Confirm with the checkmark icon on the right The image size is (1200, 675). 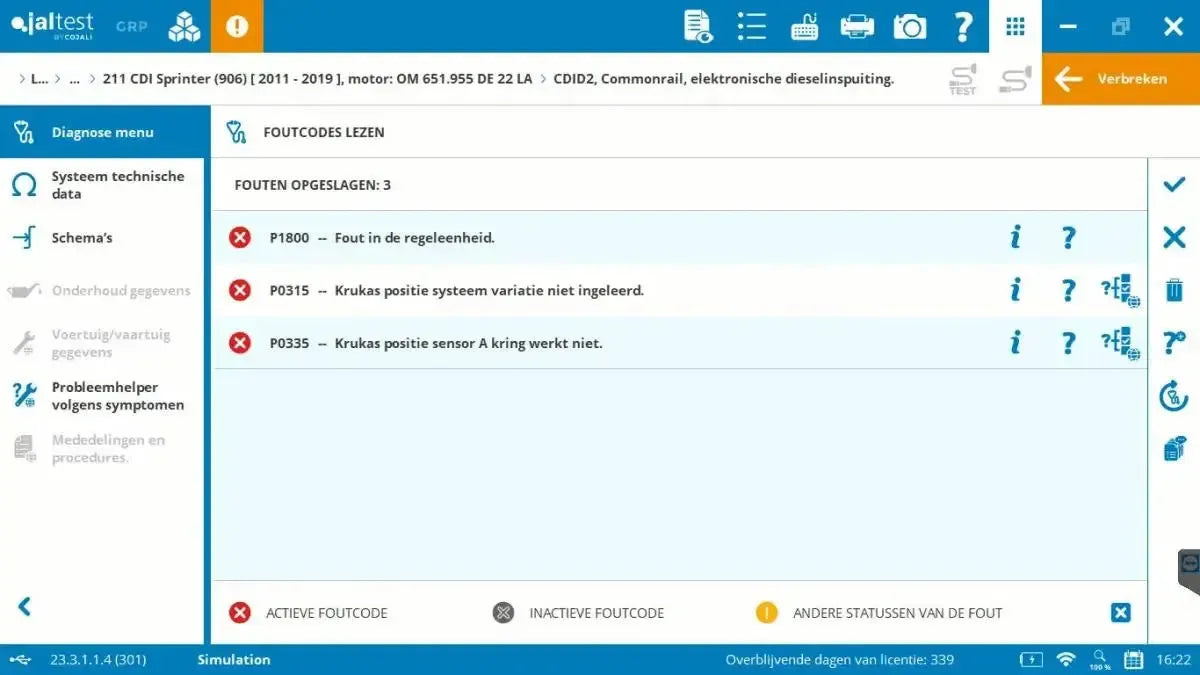(x=1173, y=184)
